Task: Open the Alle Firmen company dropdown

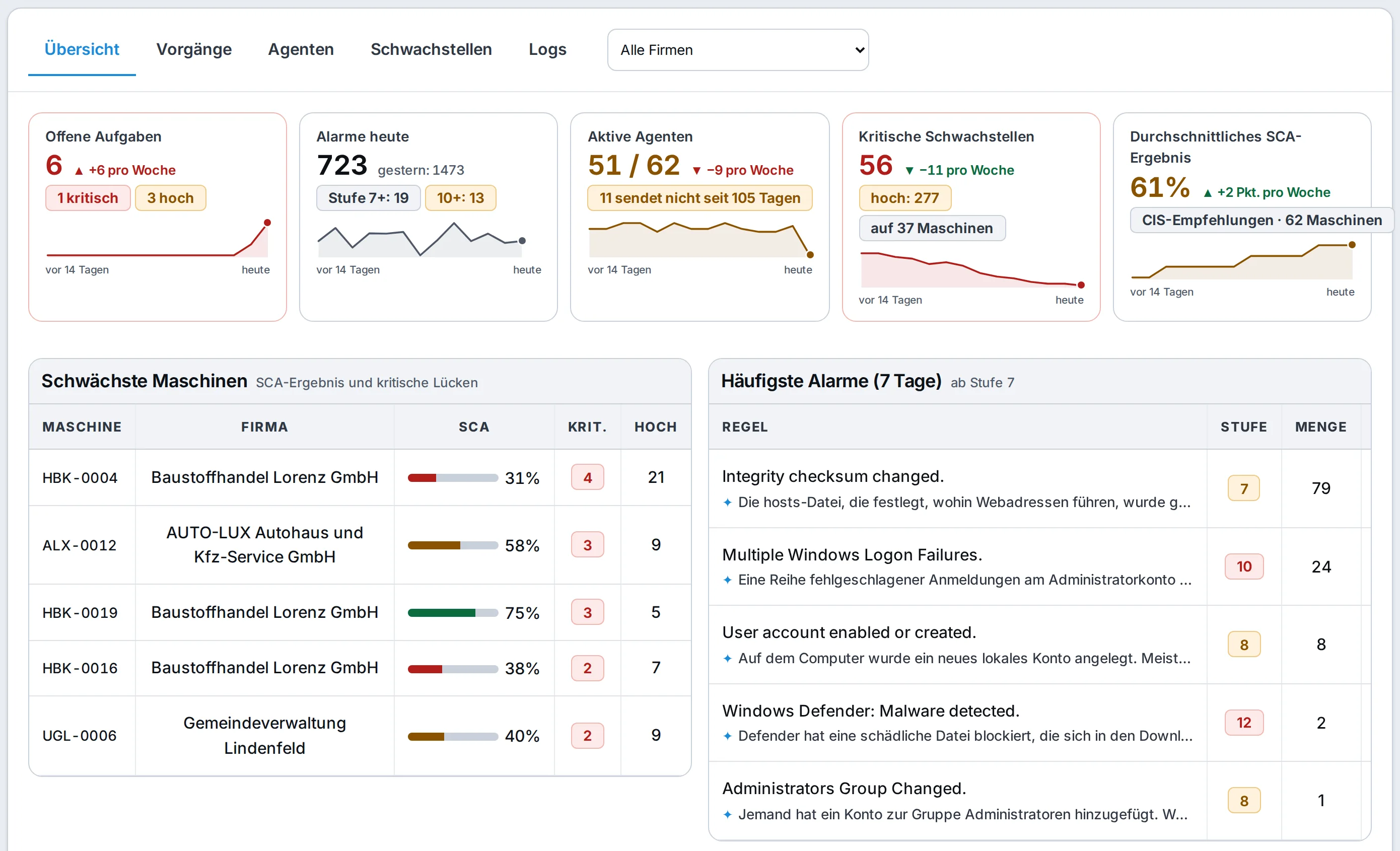Action: pyautogui.click(x=737, y=50)
